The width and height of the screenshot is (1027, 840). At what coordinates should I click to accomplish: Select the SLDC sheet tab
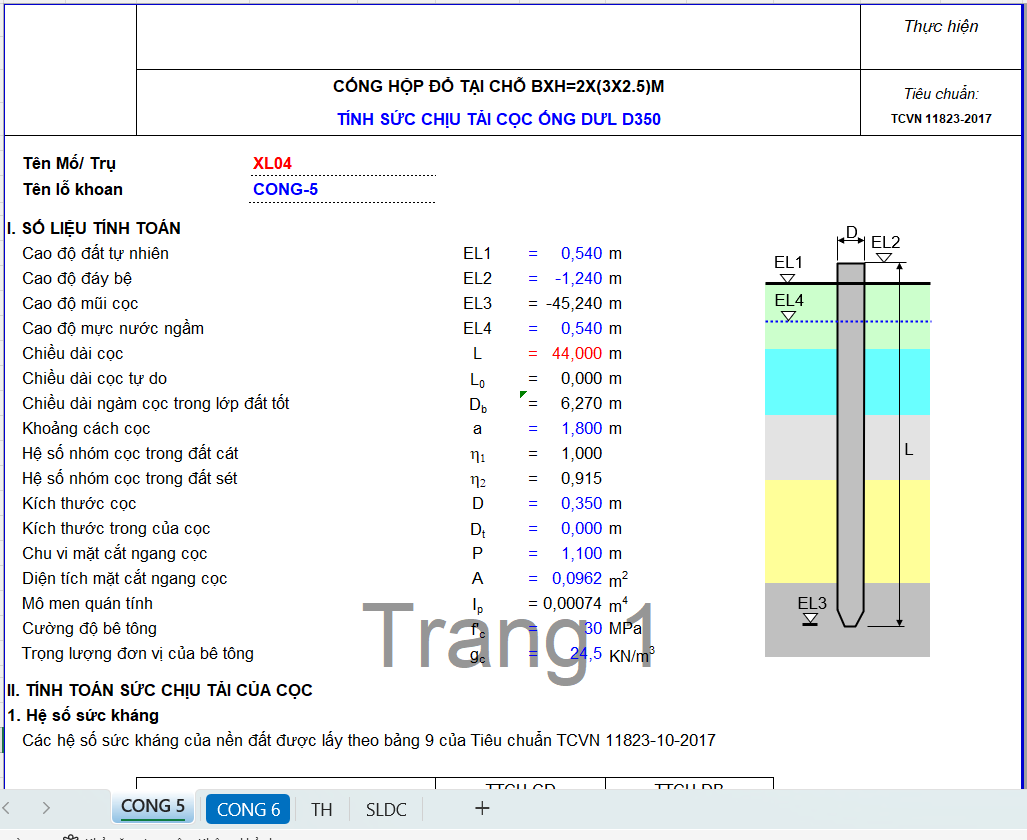386,809
